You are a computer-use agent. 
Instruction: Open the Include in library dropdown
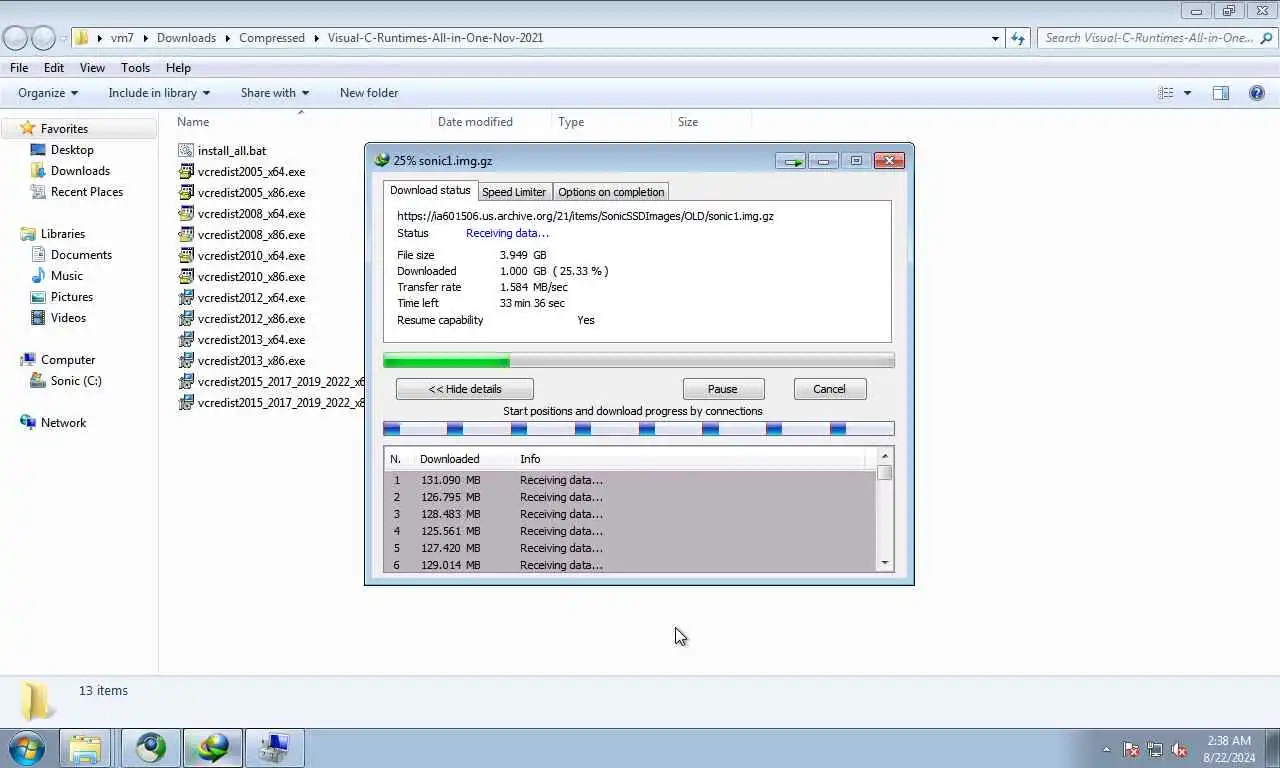[x=159, y=93]
